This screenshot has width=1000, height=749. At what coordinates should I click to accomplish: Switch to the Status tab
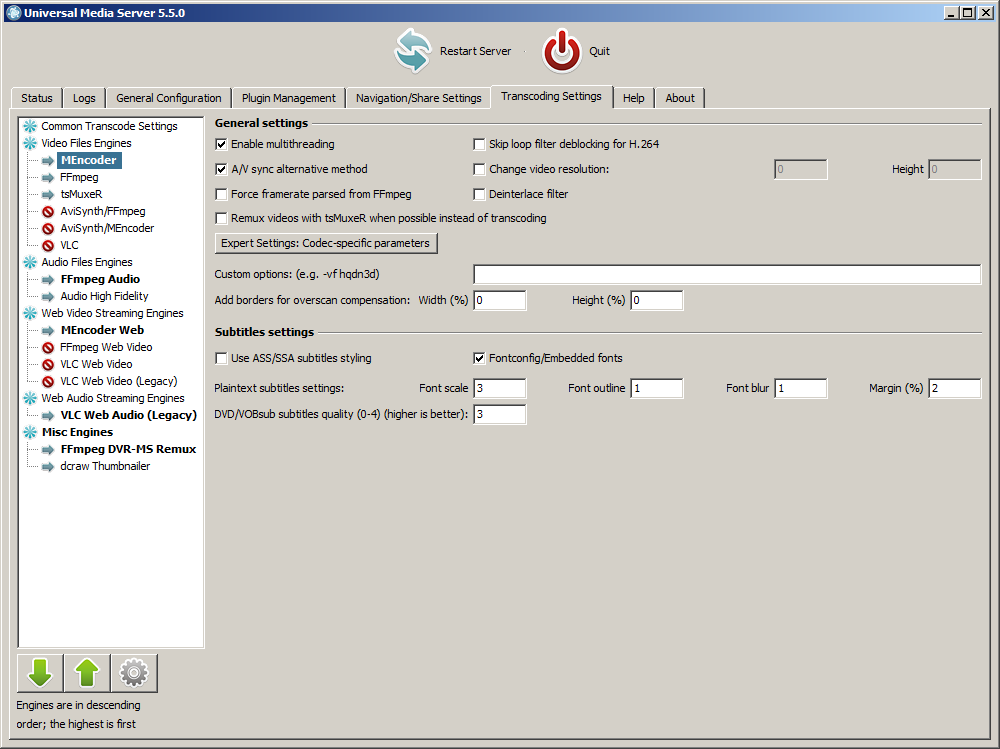click(x=36, y=98)
